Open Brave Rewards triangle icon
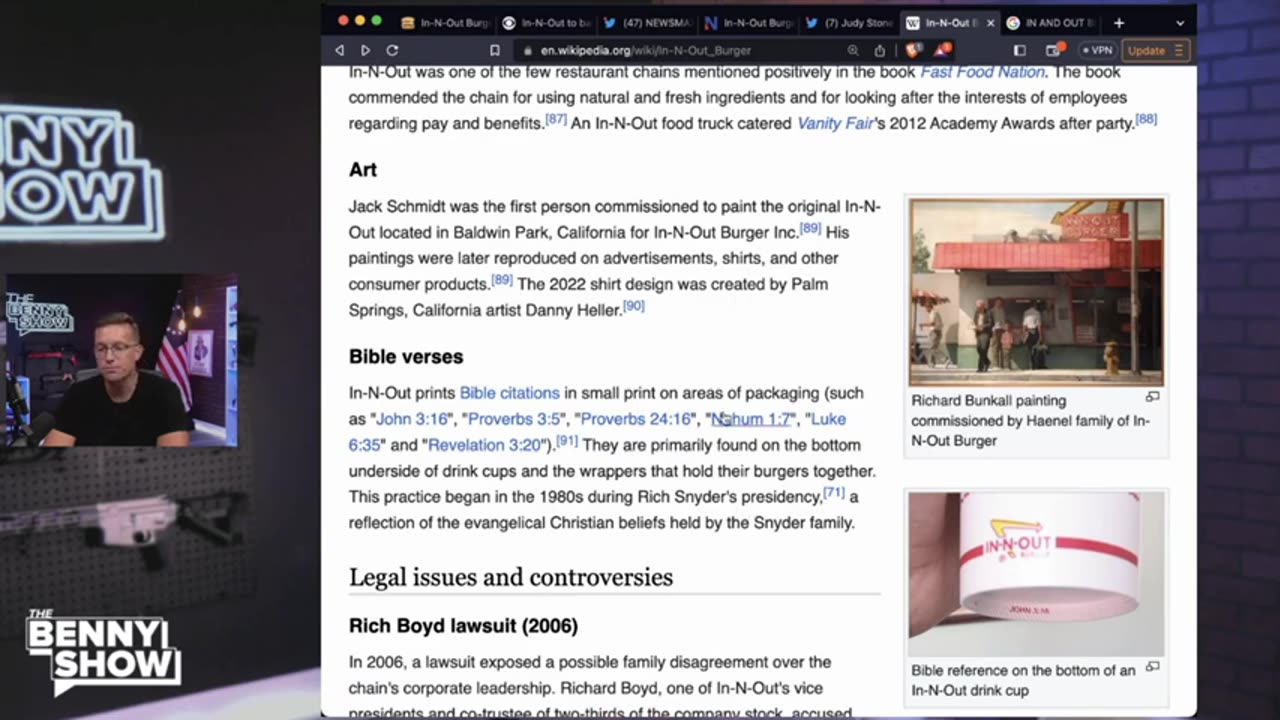Image resolution: width=1280 pixels, height=720 pixels. (942, 50)
